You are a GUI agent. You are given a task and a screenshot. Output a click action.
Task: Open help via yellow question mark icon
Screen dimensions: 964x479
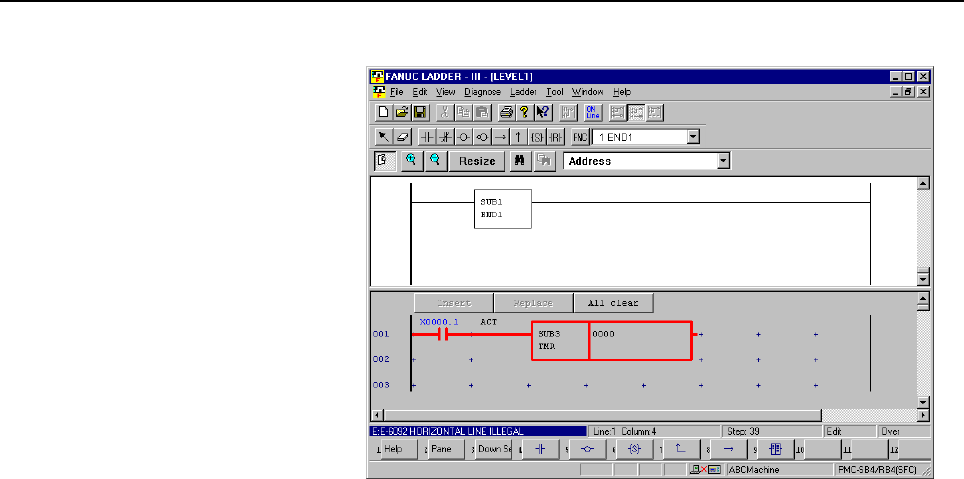click(524, 112)
